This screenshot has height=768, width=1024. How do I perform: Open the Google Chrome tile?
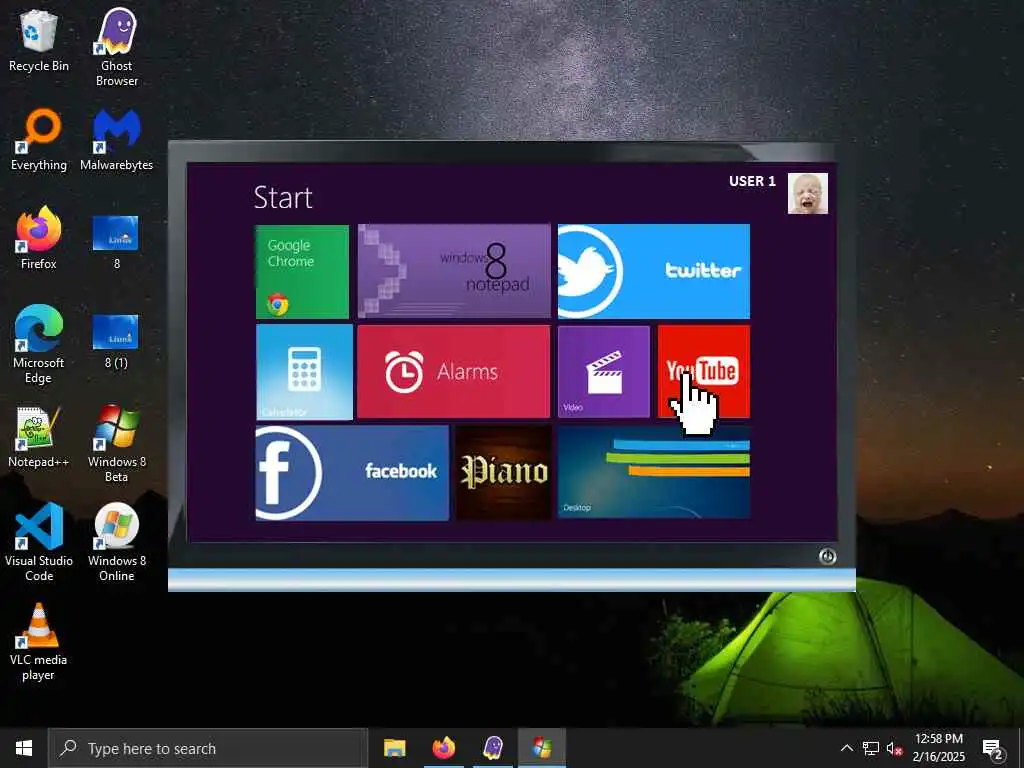coord(302,272)
